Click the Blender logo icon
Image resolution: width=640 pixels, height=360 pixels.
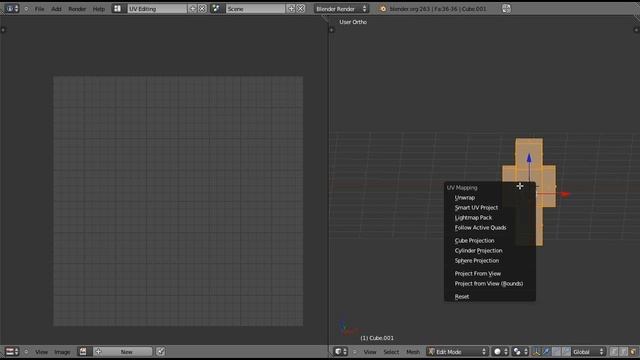383,9
